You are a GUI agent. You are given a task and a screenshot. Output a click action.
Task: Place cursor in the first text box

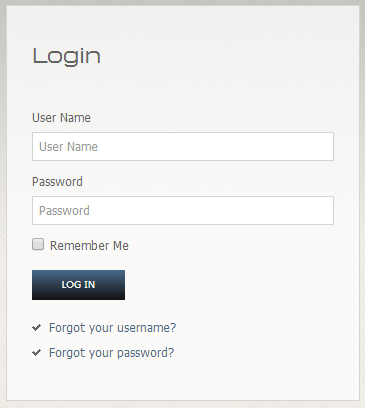coord(183,146)
